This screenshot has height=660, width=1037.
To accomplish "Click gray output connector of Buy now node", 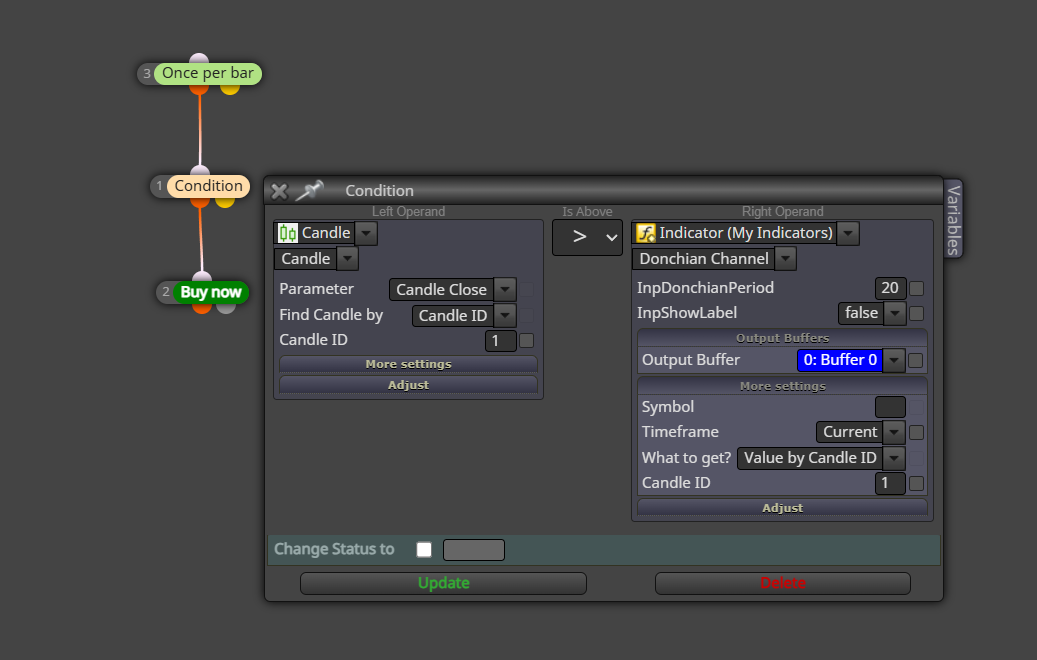I will pos(226,308).
